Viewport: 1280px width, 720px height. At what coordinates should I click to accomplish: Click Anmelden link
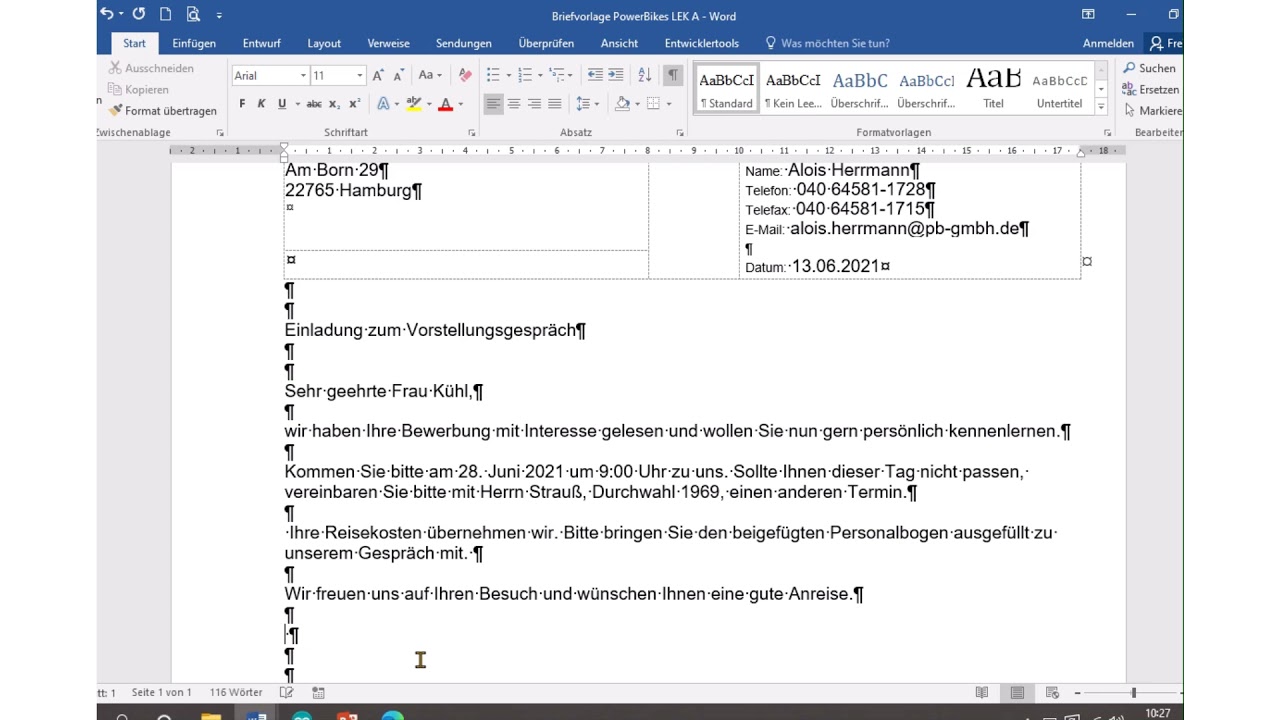pyautogui.click(x=1108, y=43)
